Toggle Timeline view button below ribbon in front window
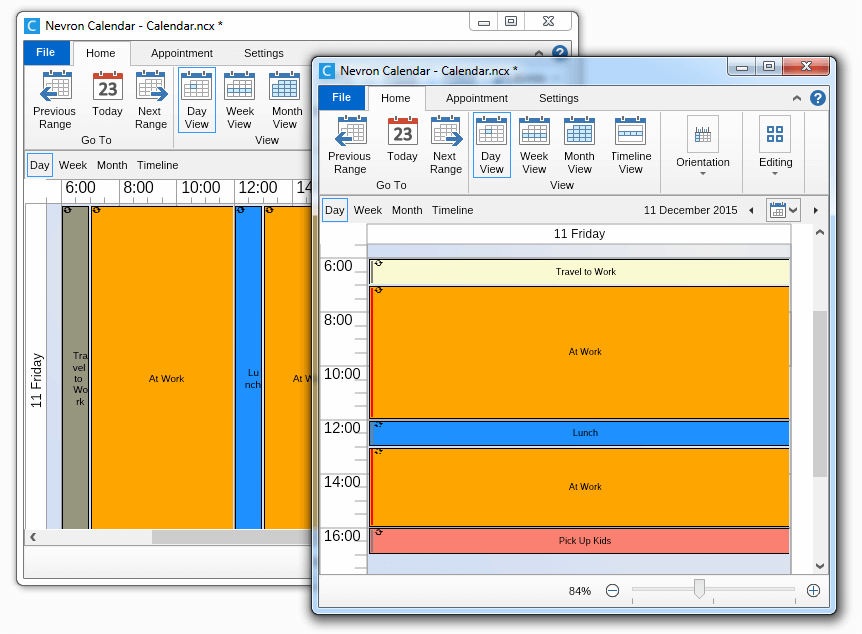The width and height of the screenshot is (862, 634). pyautogui.click(x=452, y=210)
